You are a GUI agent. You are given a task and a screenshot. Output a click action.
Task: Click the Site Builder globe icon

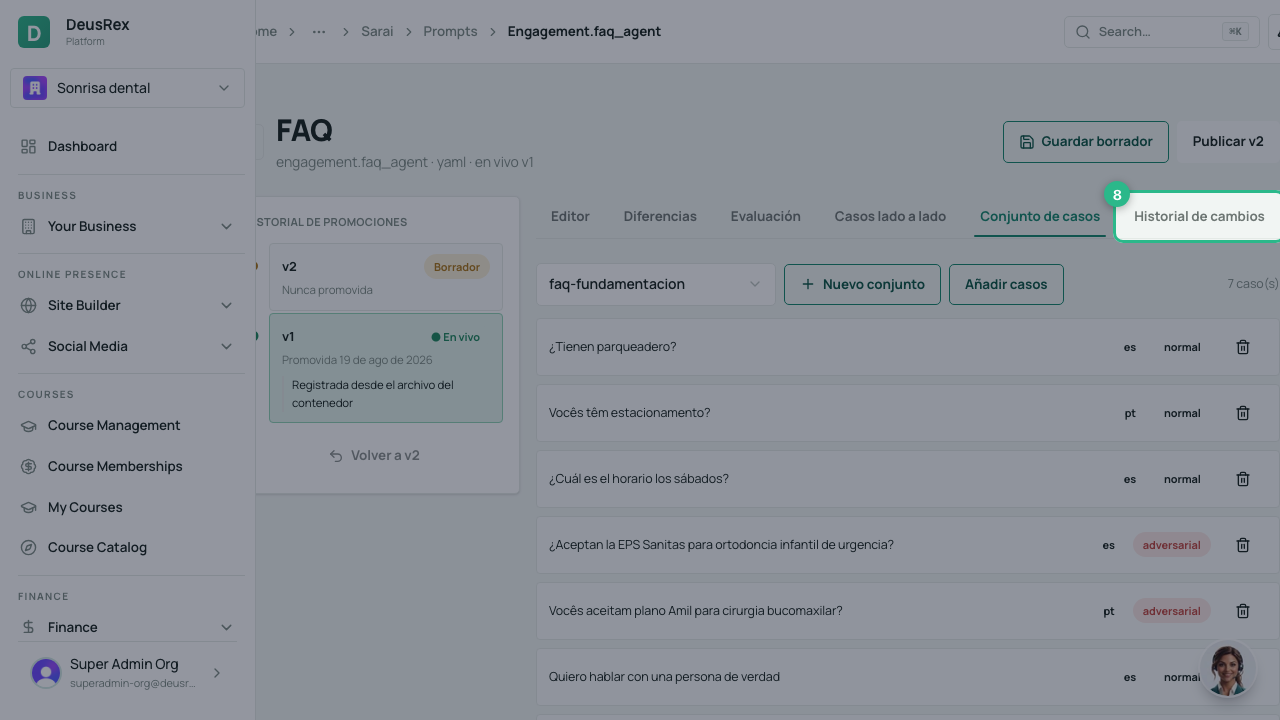pos(28,305)
